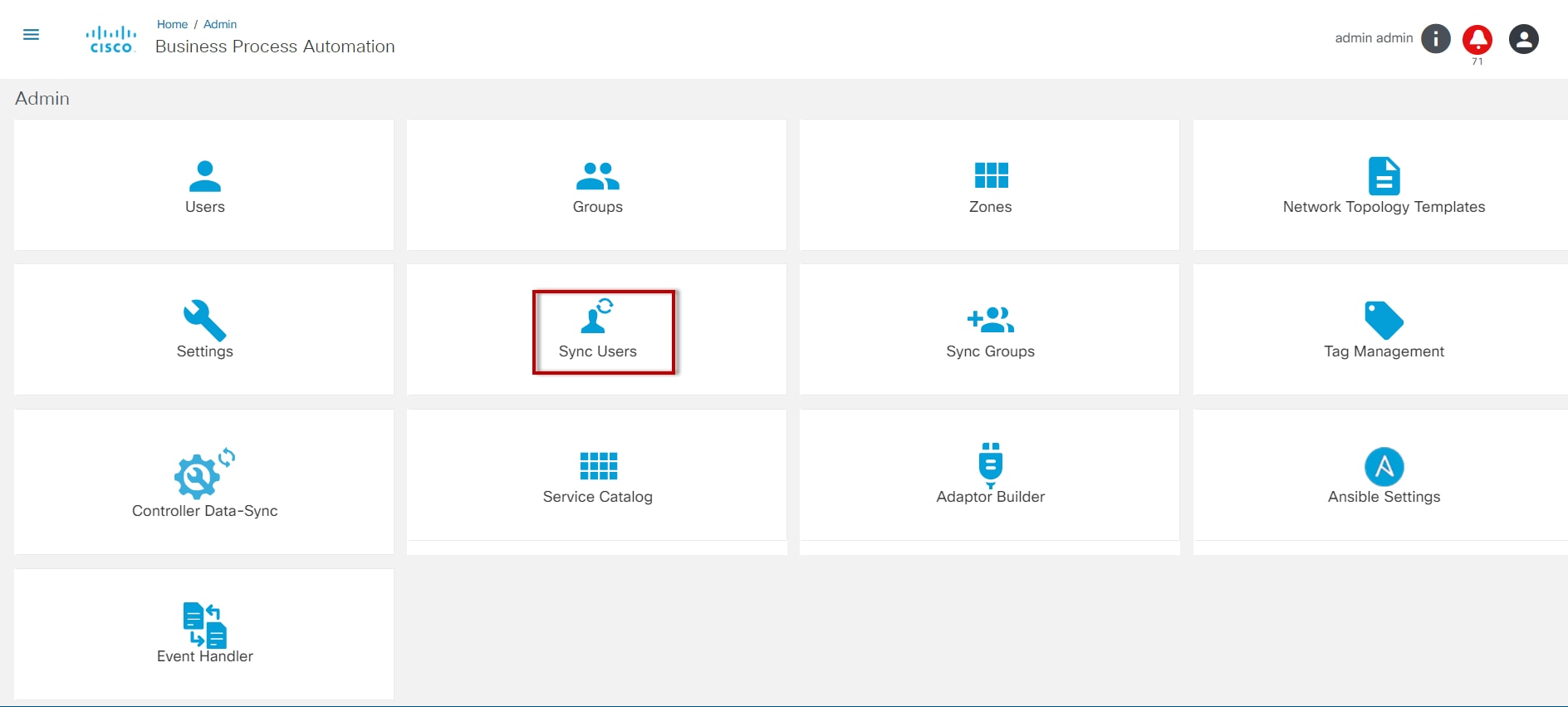Open the Controller Data-Sync label
Viewport: 1568px width, 707px height.
coord(205,511)
